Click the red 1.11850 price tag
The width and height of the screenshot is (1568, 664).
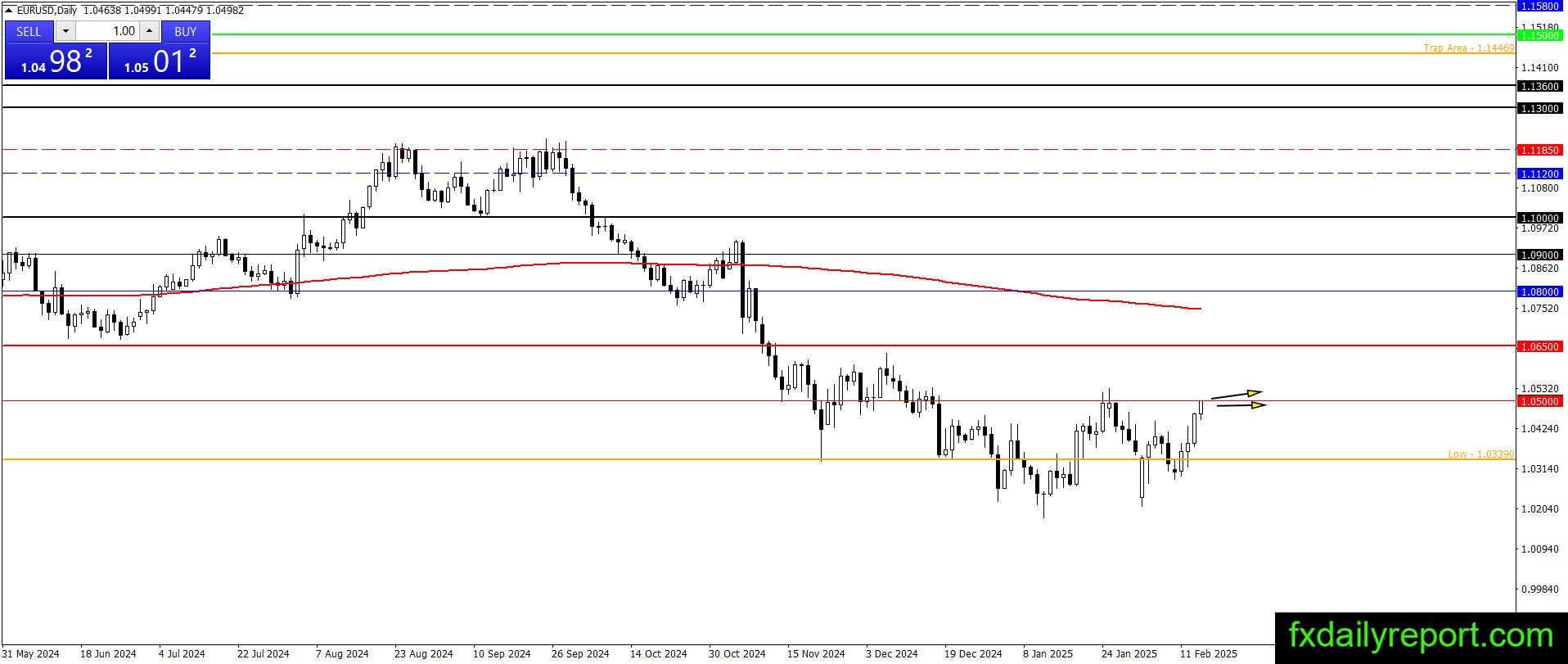[1539, 151]
